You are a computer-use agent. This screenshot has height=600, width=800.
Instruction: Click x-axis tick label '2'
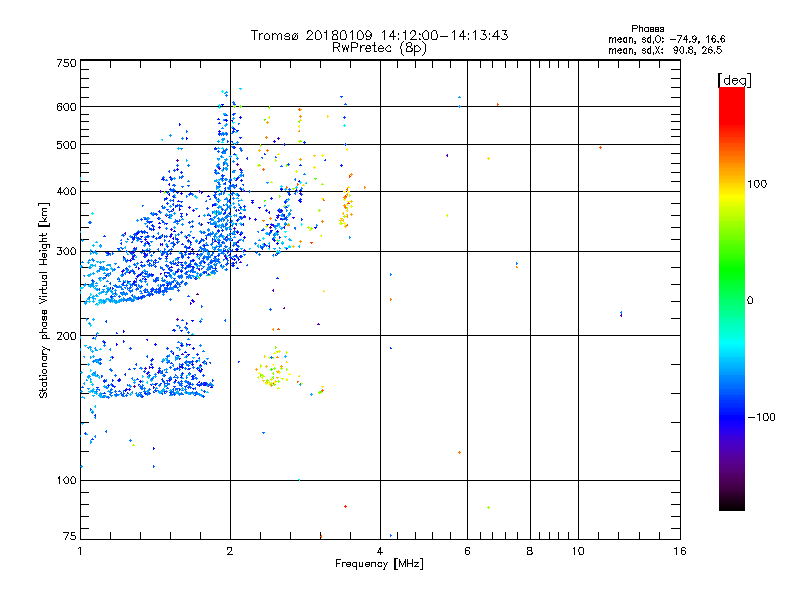tap(230, 551)
